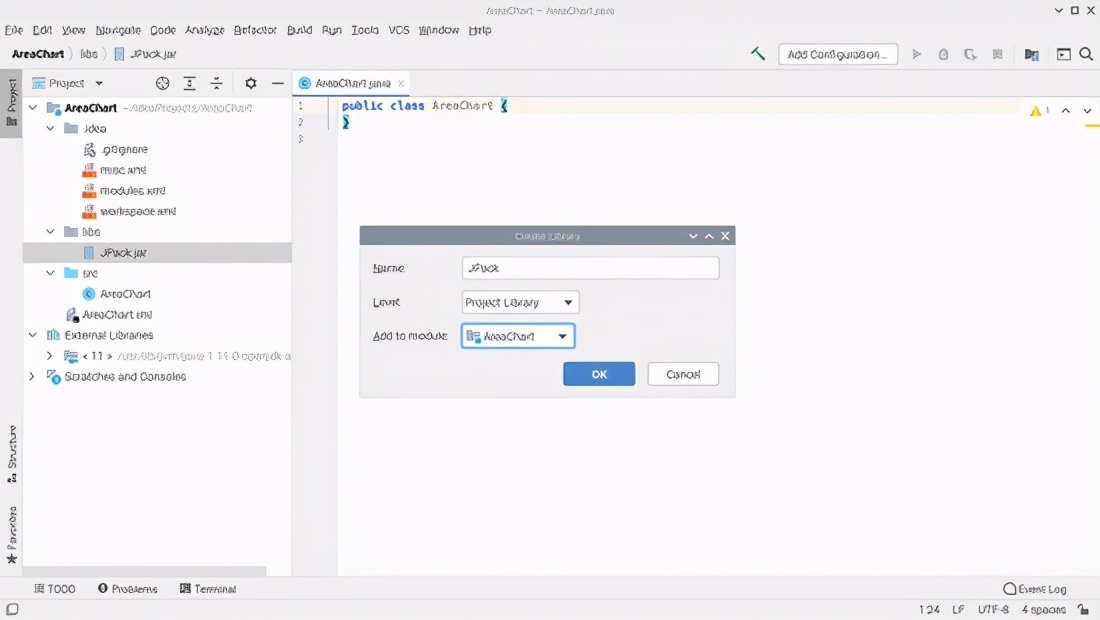Click the tool window toggle icon bottom-left
Viewport: 1100px width, 620px height.
(12, 609)
